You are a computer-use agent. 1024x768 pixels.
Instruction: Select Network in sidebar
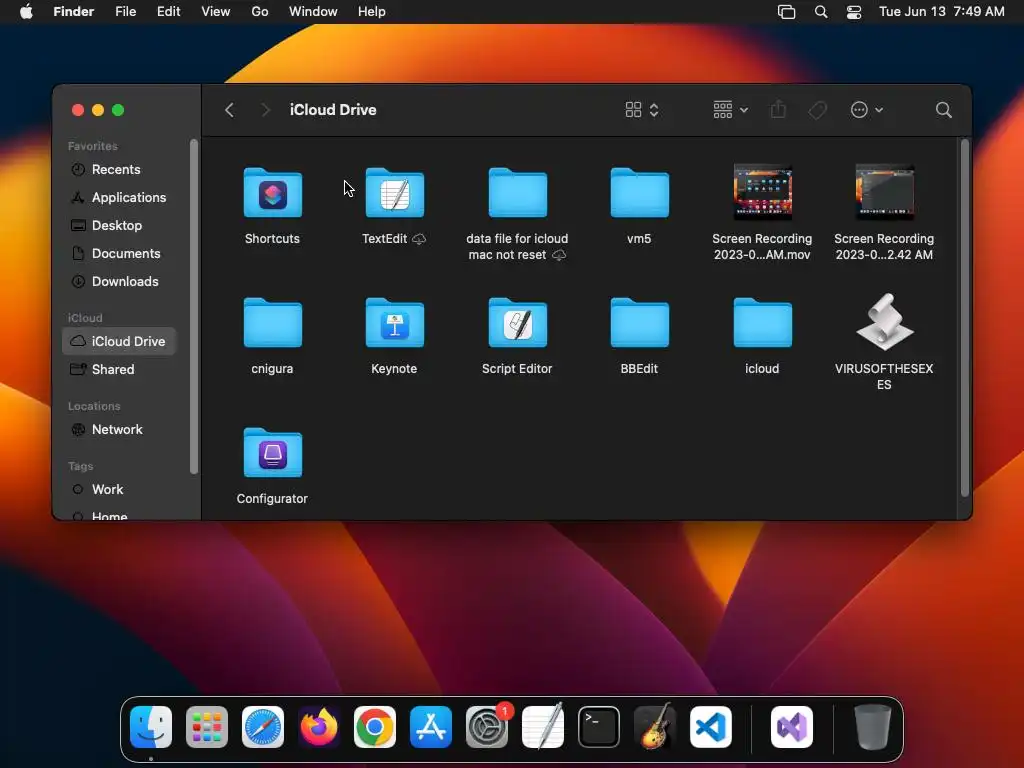pos(119,429)
